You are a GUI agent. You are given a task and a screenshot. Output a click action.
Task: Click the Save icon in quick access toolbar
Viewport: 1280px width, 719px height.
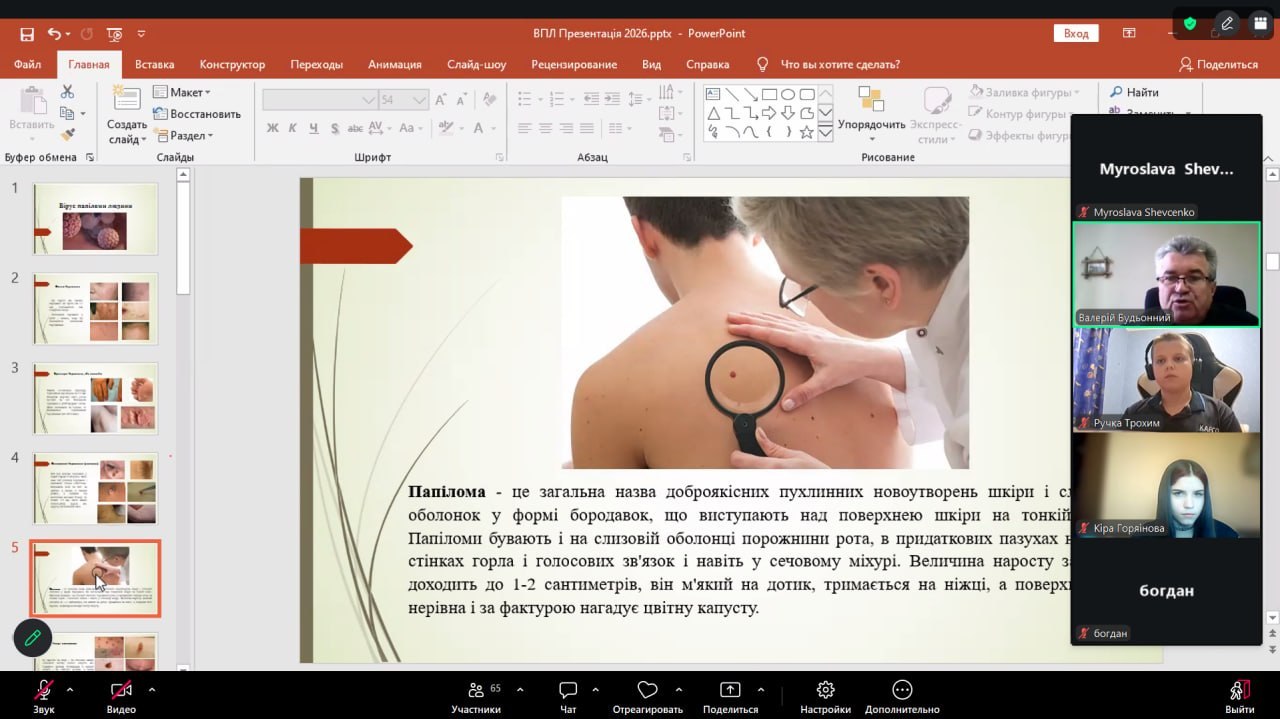pyautogui.click(x=27, y=34)
